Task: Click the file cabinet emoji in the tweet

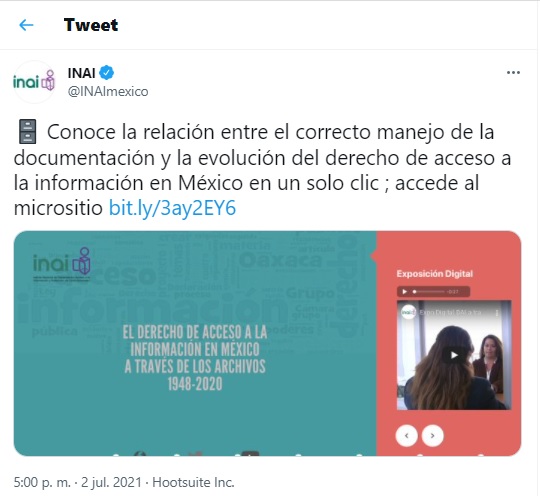Action: click(27, 132)
